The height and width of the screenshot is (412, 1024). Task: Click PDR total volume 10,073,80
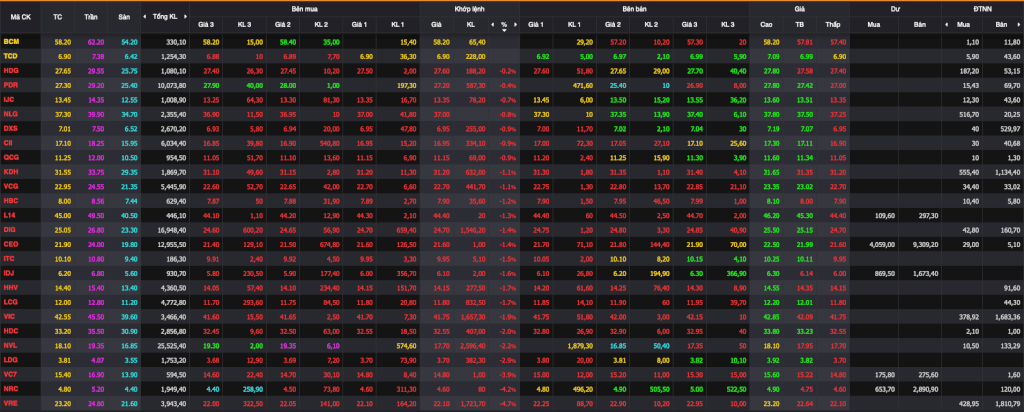[x=173, y=86]
